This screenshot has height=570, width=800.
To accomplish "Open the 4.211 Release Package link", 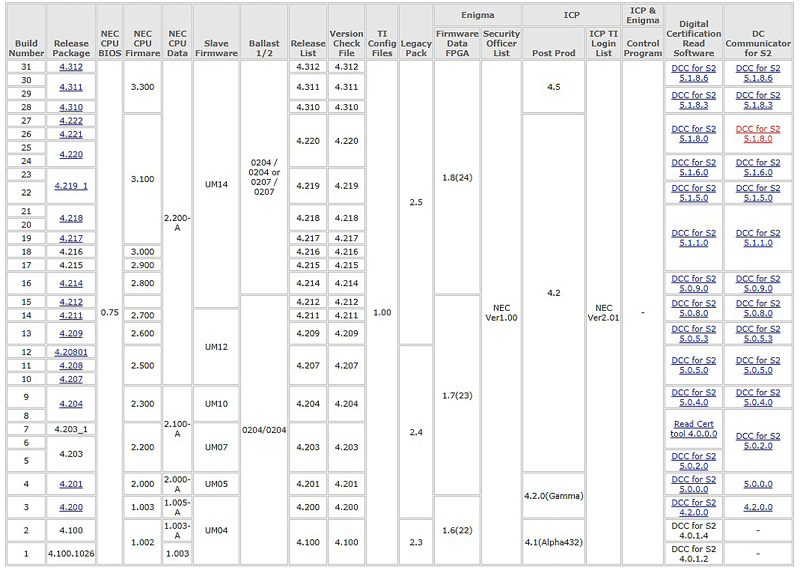I will (x=71, y=315).
